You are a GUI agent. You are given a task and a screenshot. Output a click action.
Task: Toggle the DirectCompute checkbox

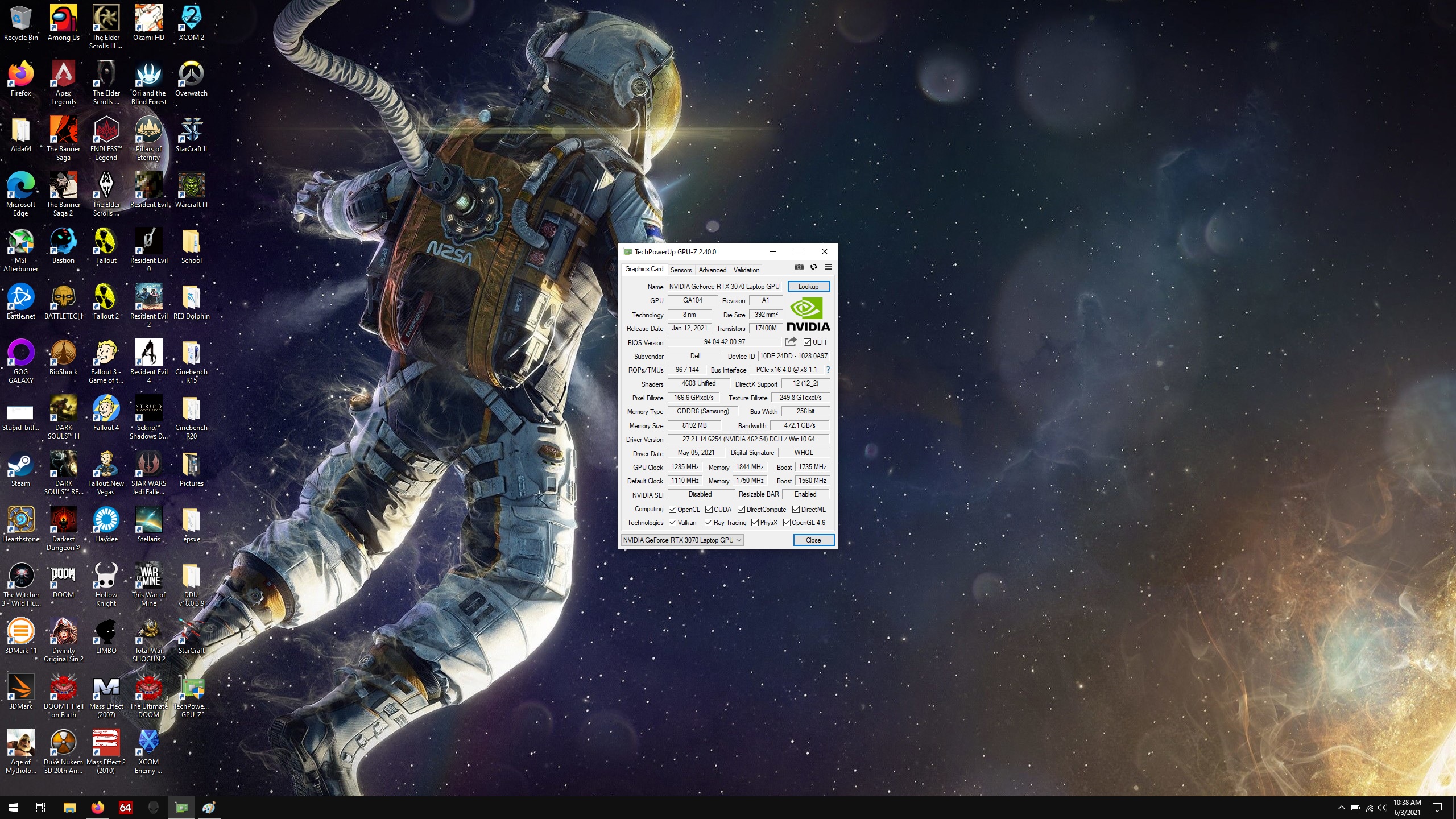coord(741,509)
